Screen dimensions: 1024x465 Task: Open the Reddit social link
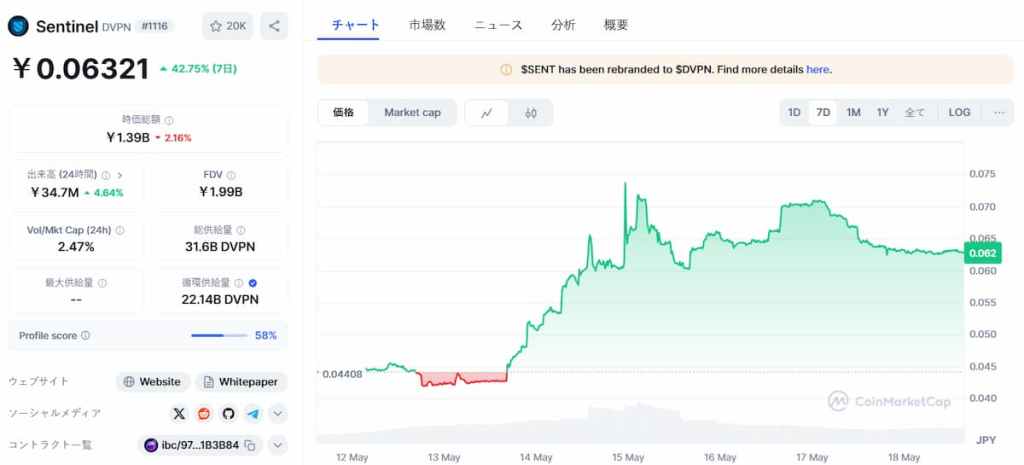[x=204, y=413]
